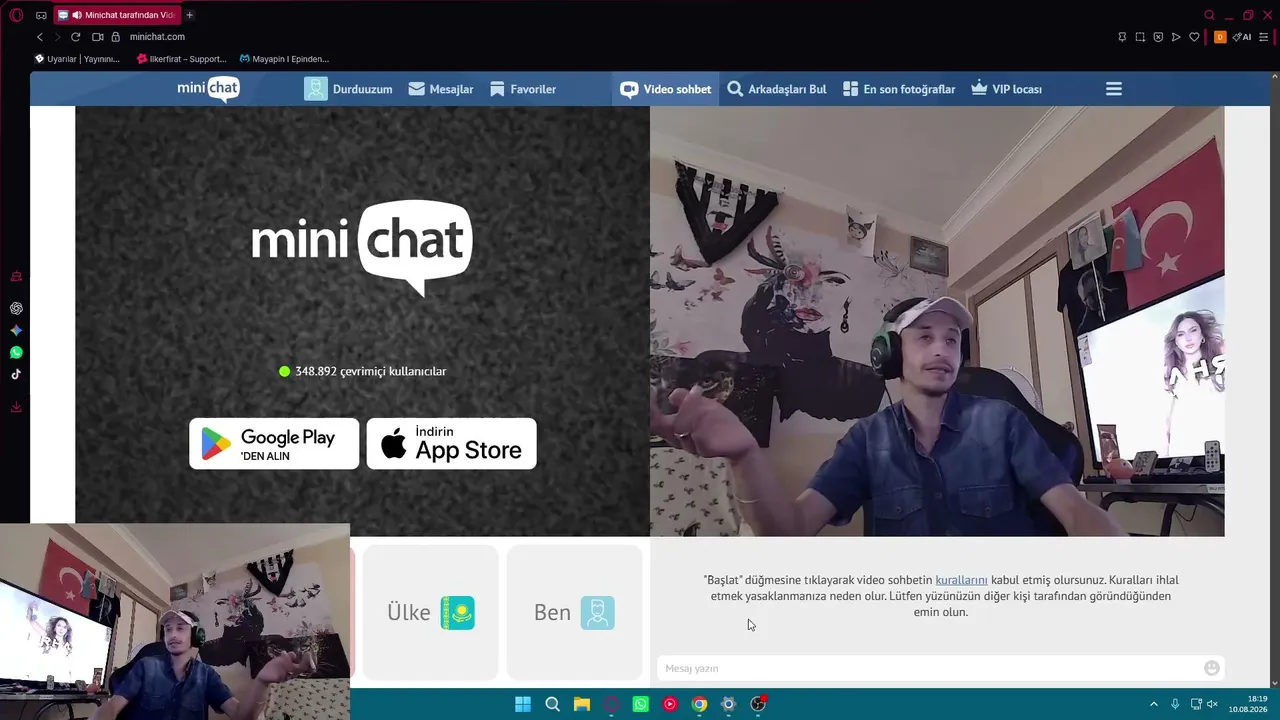Click the Google Play download badge
The height and width of the screenshot is (720, 1280).
click(x=274, y=443)
